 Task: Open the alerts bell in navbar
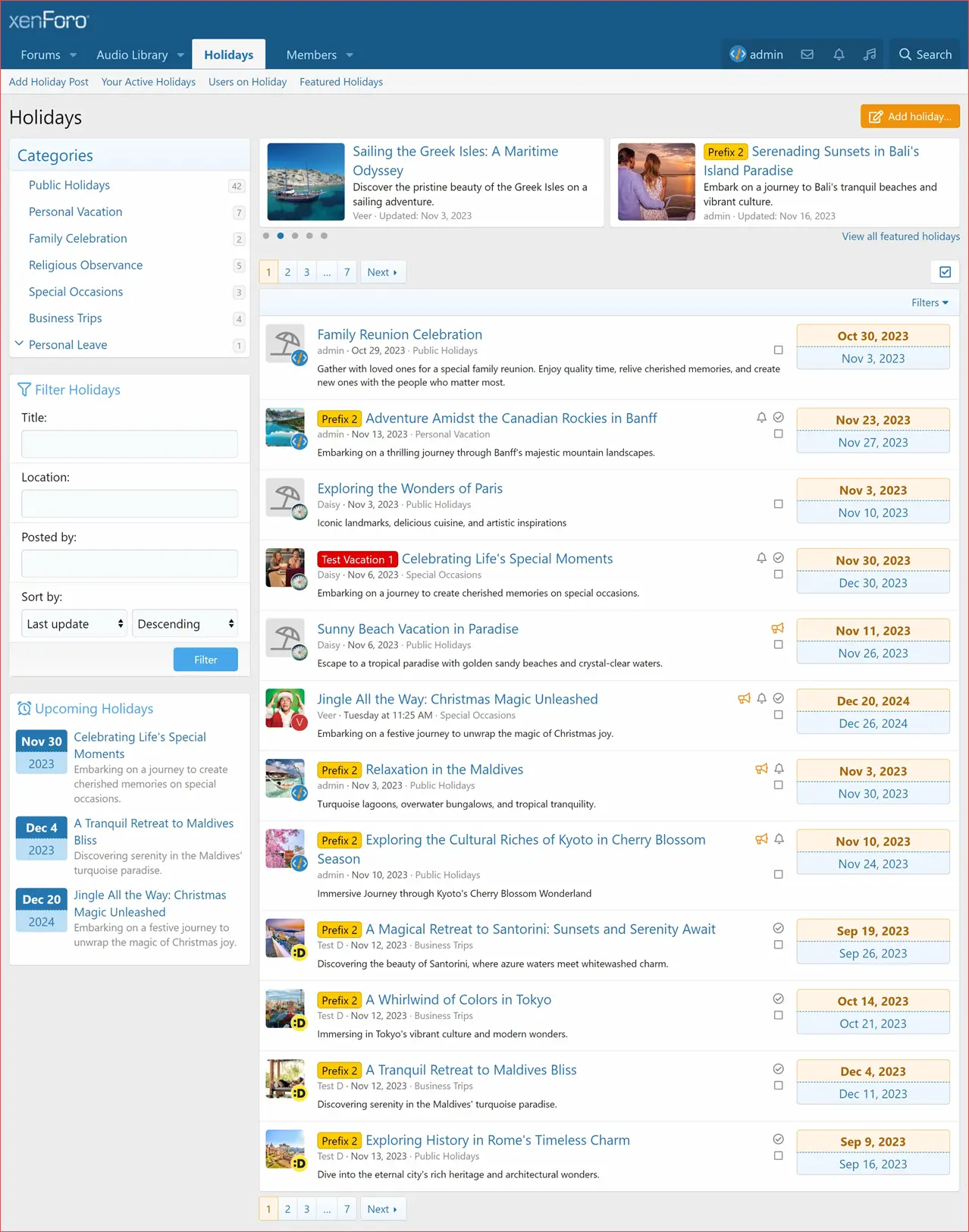pyautogui.click(x=839, y=55)
